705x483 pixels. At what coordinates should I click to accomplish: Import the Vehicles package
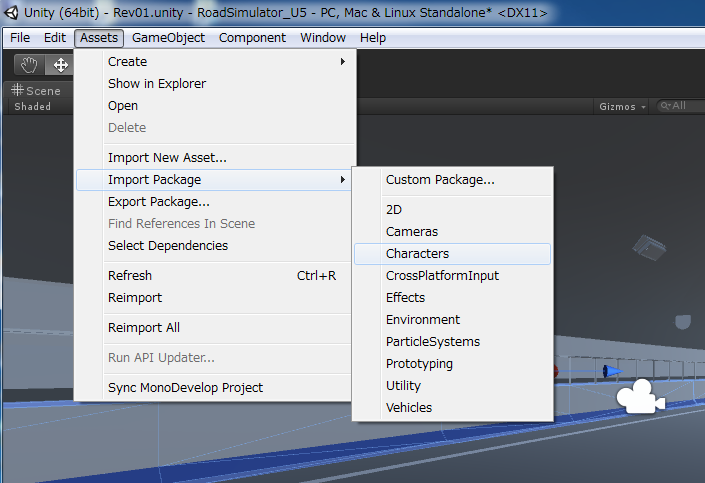(453, 408)
